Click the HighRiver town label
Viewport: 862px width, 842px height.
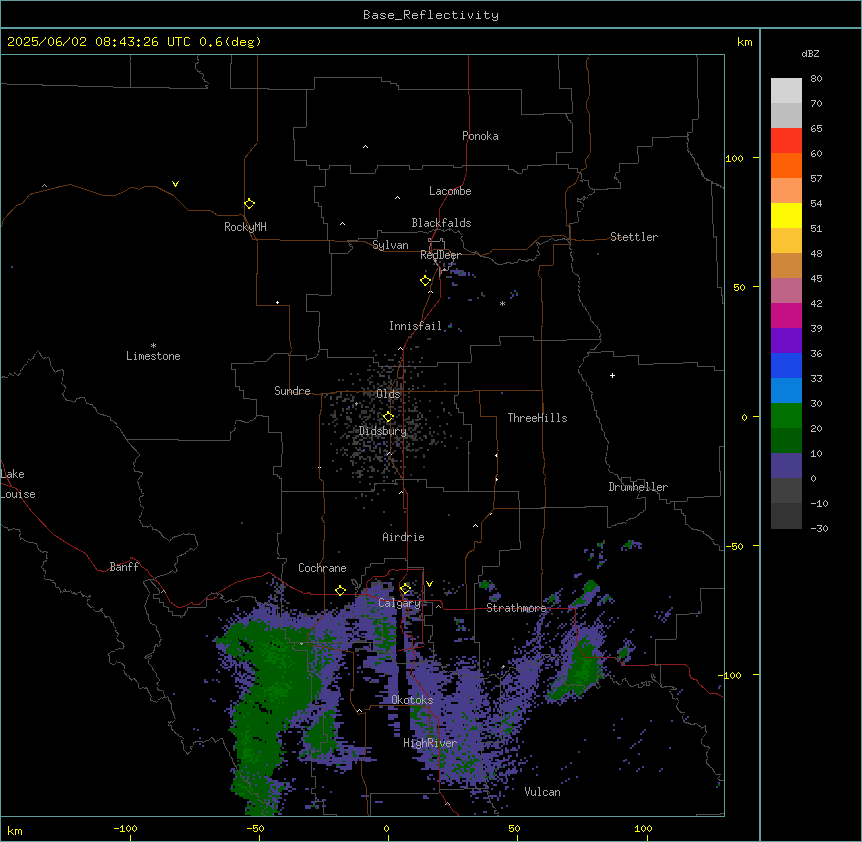click(430, 743)
